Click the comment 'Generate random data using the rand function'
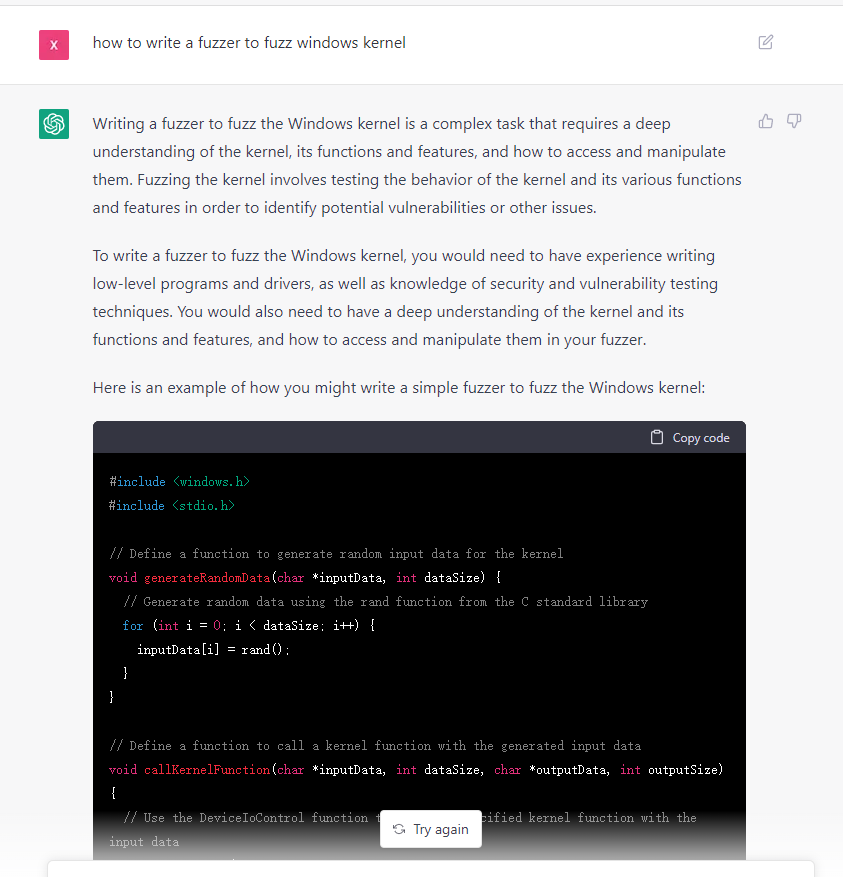 [x=385, y=602]
